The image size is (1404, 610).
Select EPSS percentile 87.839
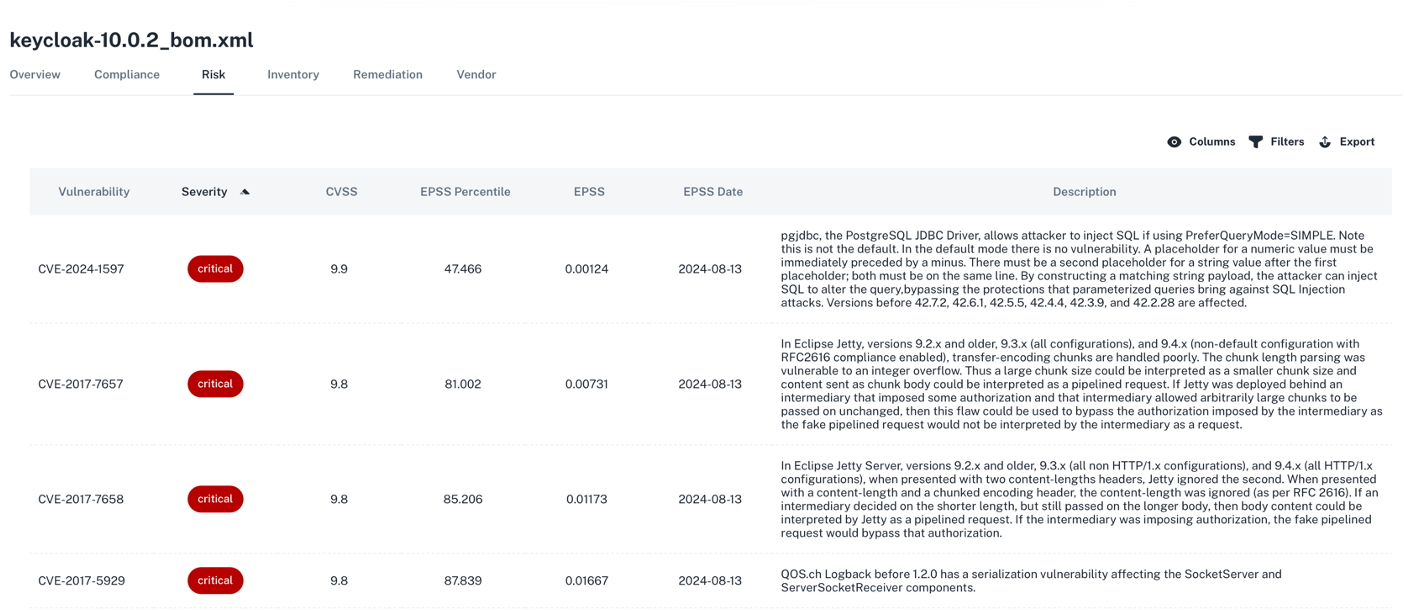click(x=463, y=581)
